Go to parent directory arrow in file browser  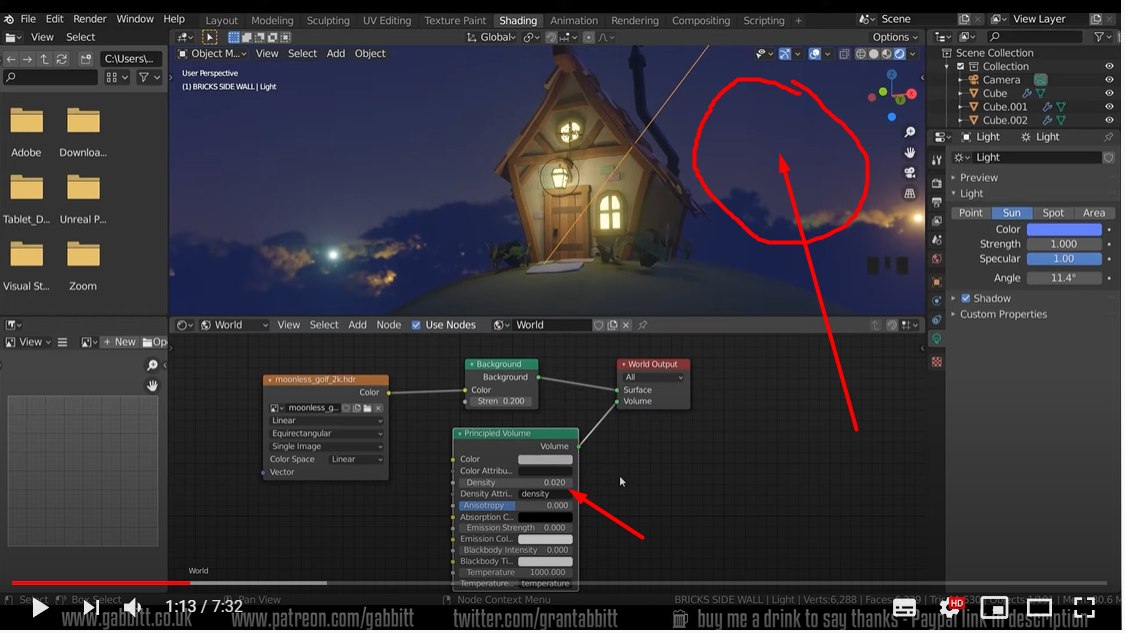44,59
